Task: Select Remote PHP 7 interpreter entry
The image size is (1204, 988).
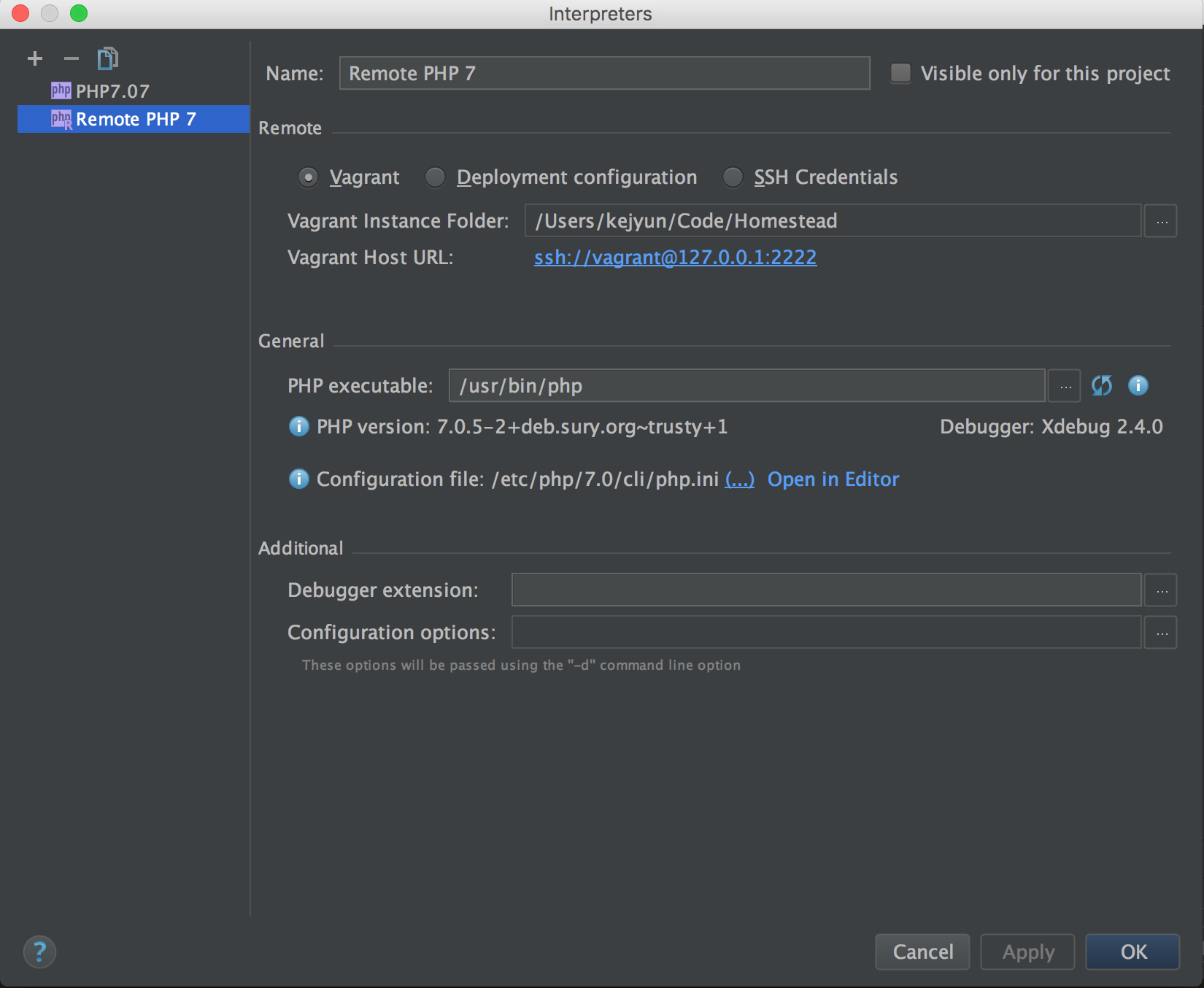Action: pyautogui.click(x=136, y=119)
